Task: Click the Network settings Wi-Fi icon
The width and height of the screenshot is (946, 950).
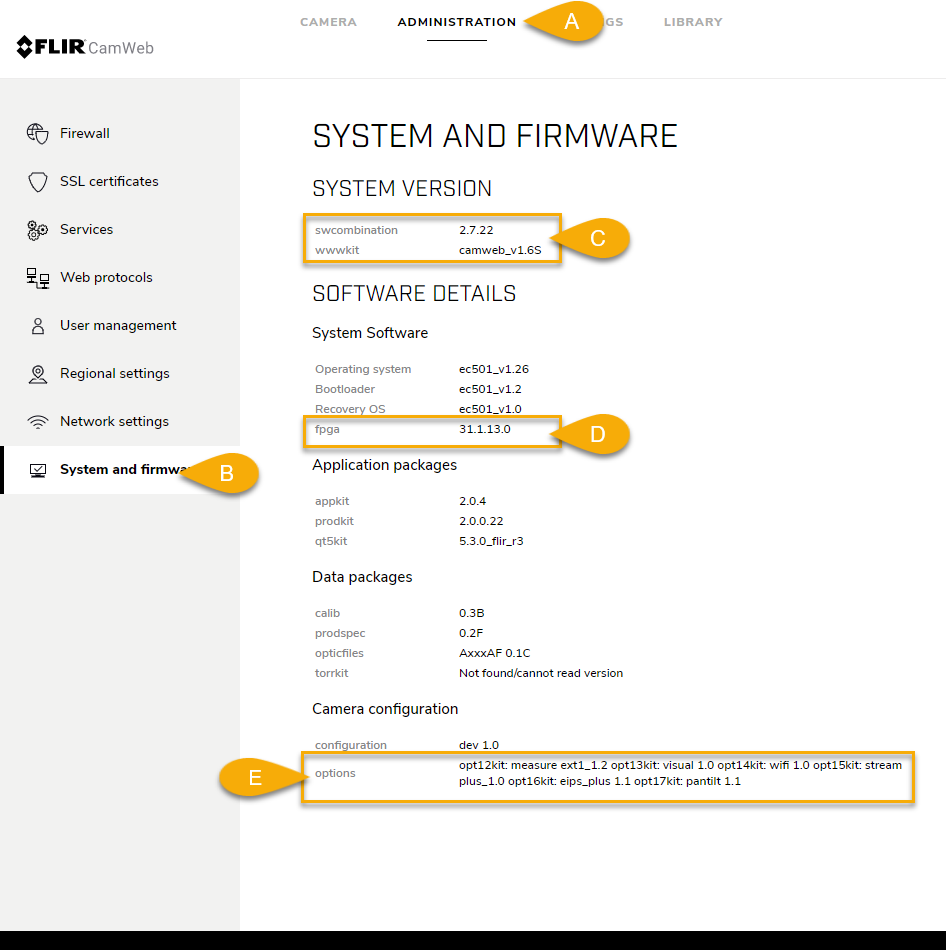Action: coord(38,422)
